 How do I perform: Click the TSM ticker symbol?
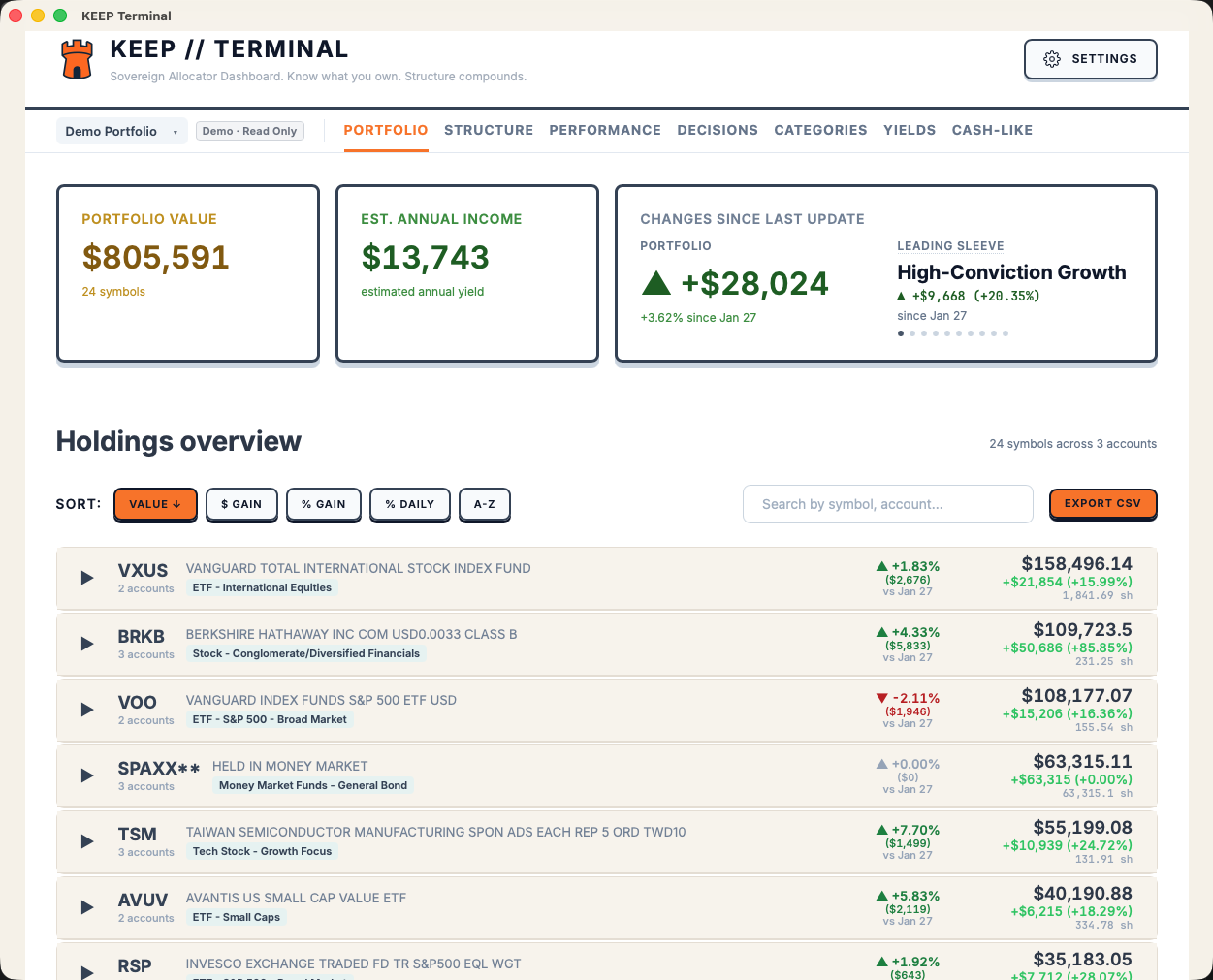[138, 834]
